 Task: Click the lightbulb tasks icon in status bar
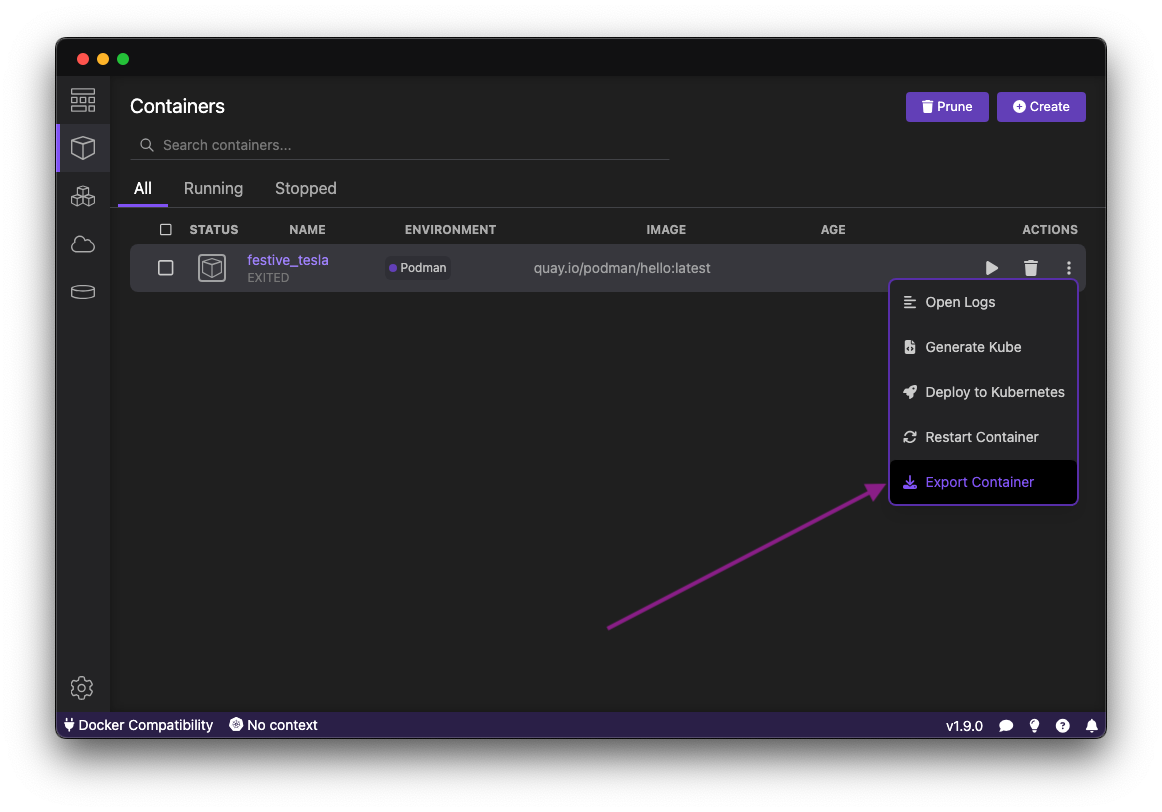click(x=1034, y=725)
